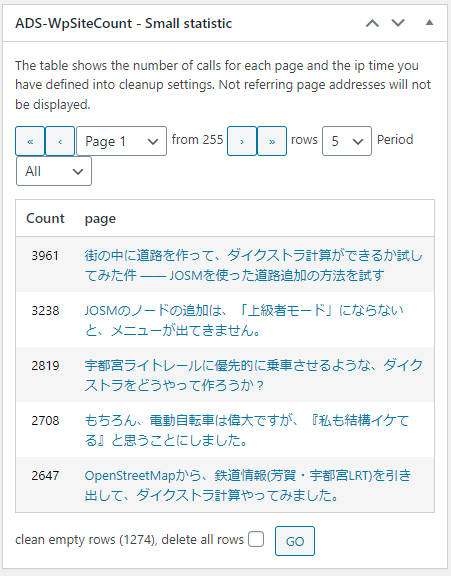Open the Page 1 dropdown
The width and height of the screenshot is (451, 576).
[x=122, y=141]
